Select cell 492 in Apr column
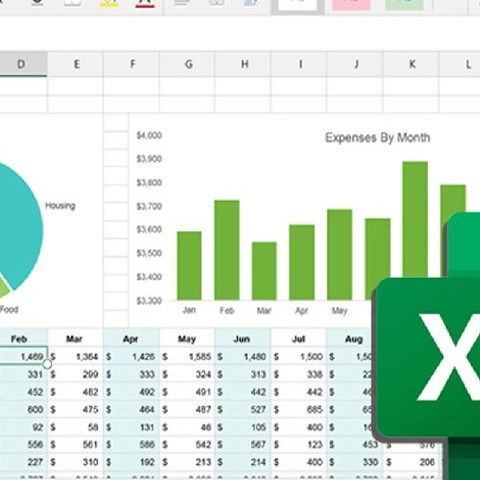 132,392
